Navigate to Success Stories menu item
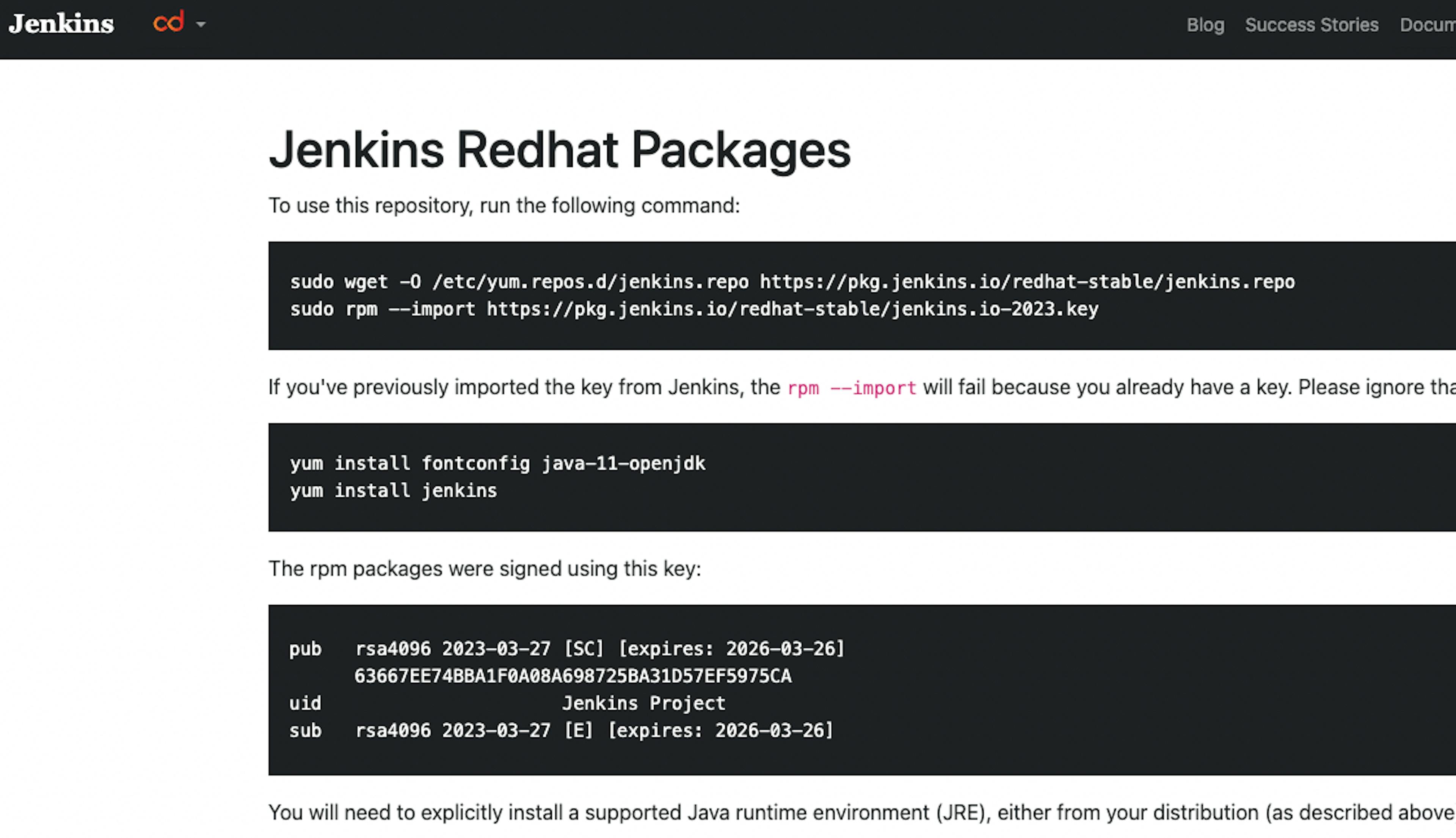This screenshot has height=838, width=1456. 1311,24
